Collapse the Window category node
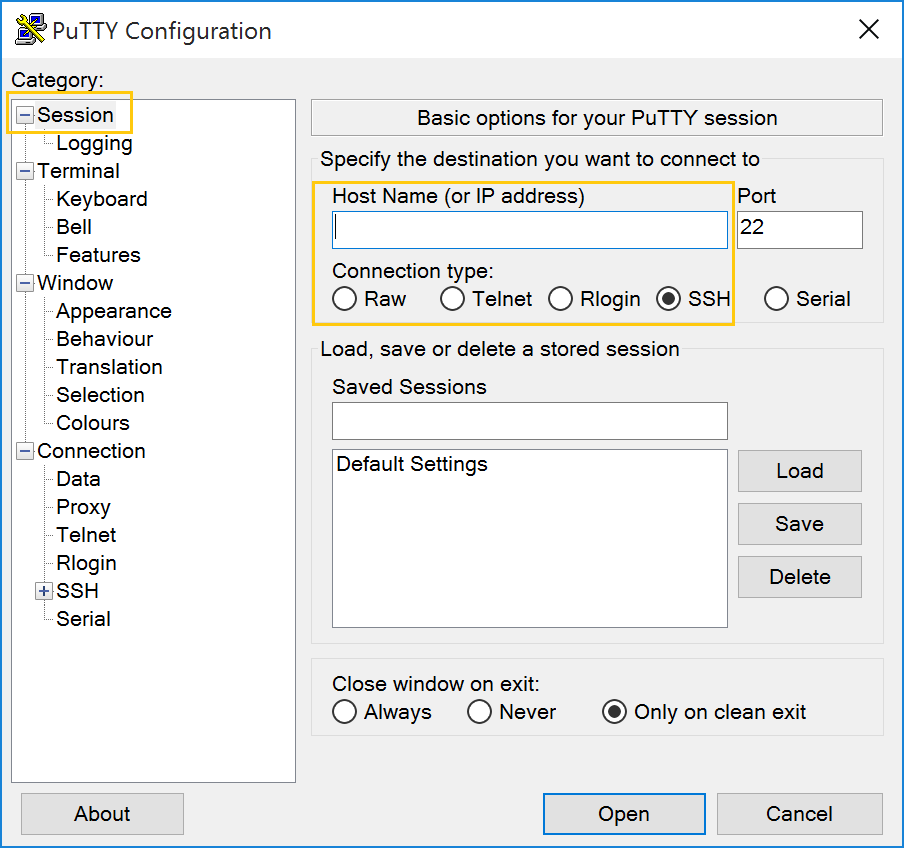The image size is (904, 848). click(x=25, y=283)
